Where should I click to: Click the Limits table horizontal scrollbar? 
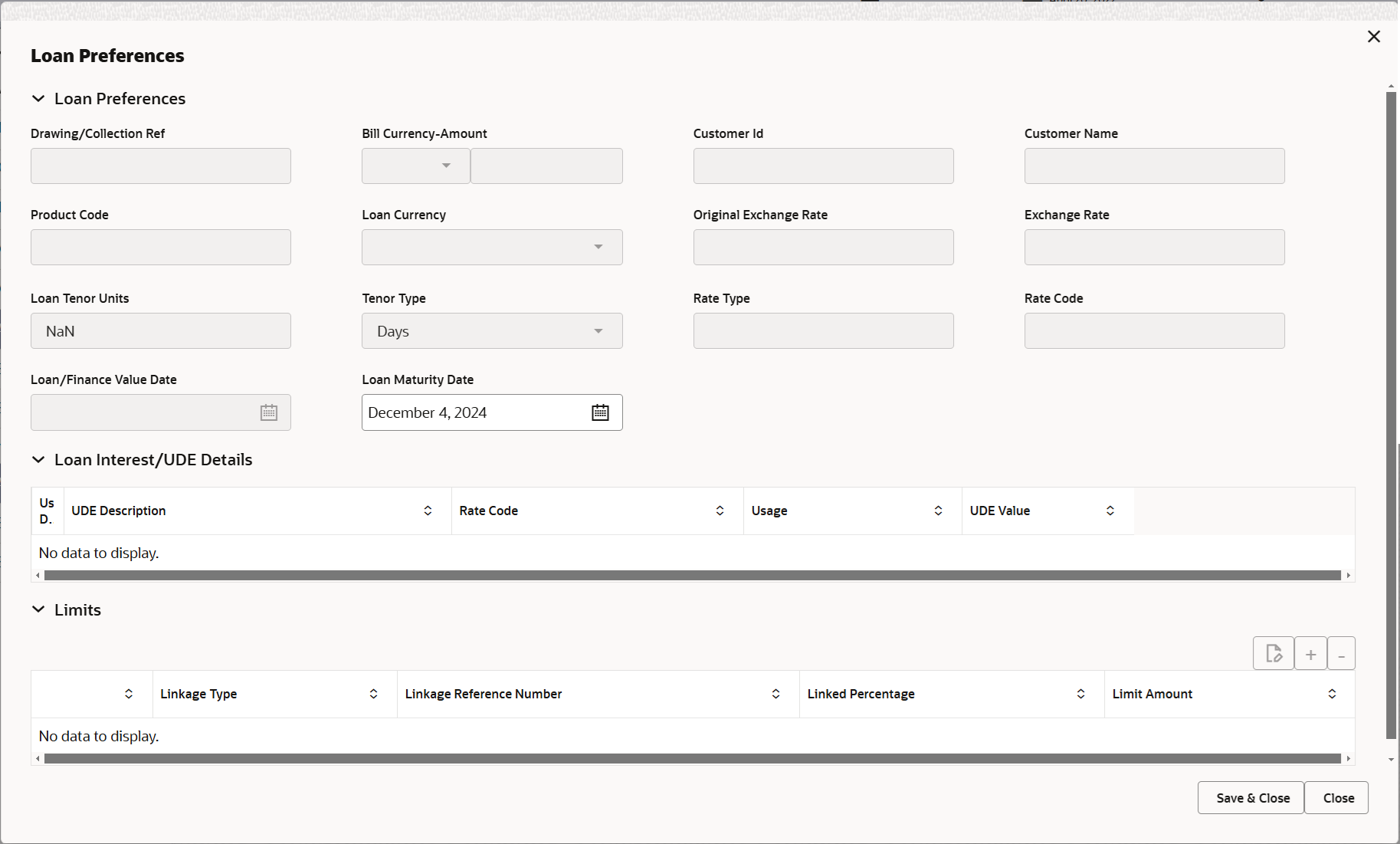(x=693, y=758)
